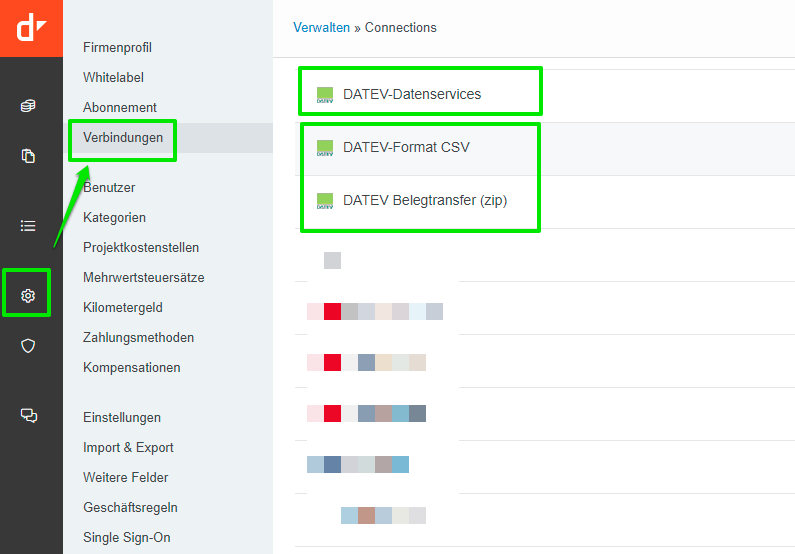Screen dimensions: 795x554
Task: Open the coins expenses sidebar icon
Action: [x=28, y=106]
